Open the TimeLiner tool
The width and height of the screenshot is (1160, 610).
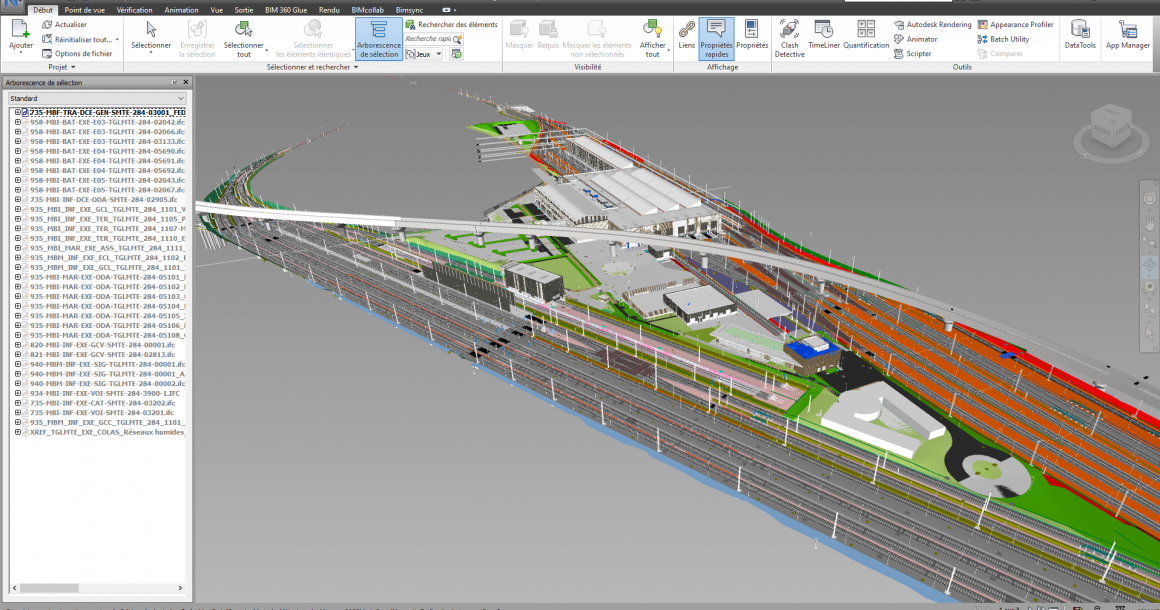point(823,35)
